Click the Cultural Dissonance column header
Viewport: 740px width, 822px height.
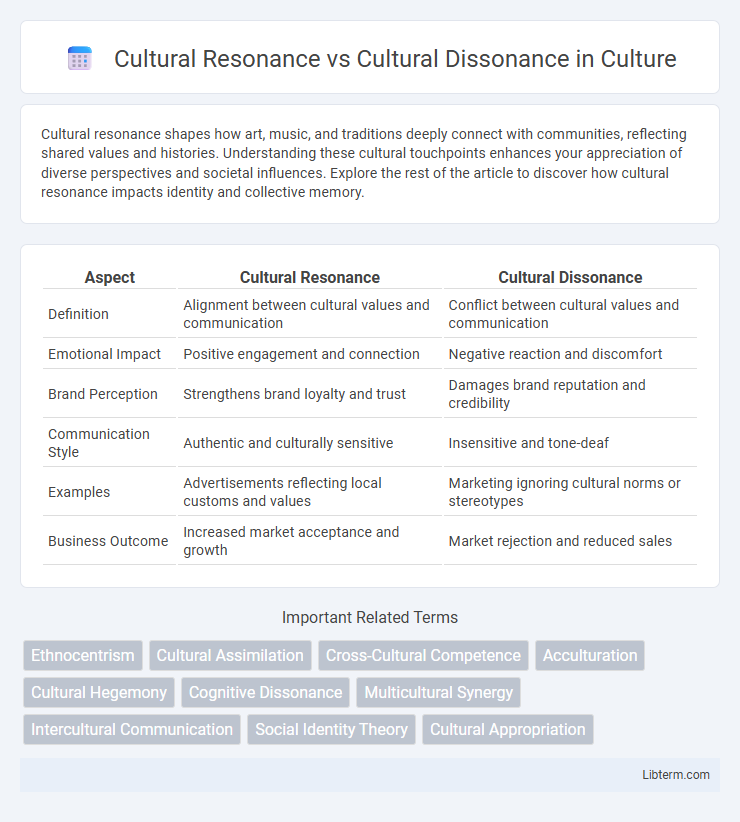[570, 277]
